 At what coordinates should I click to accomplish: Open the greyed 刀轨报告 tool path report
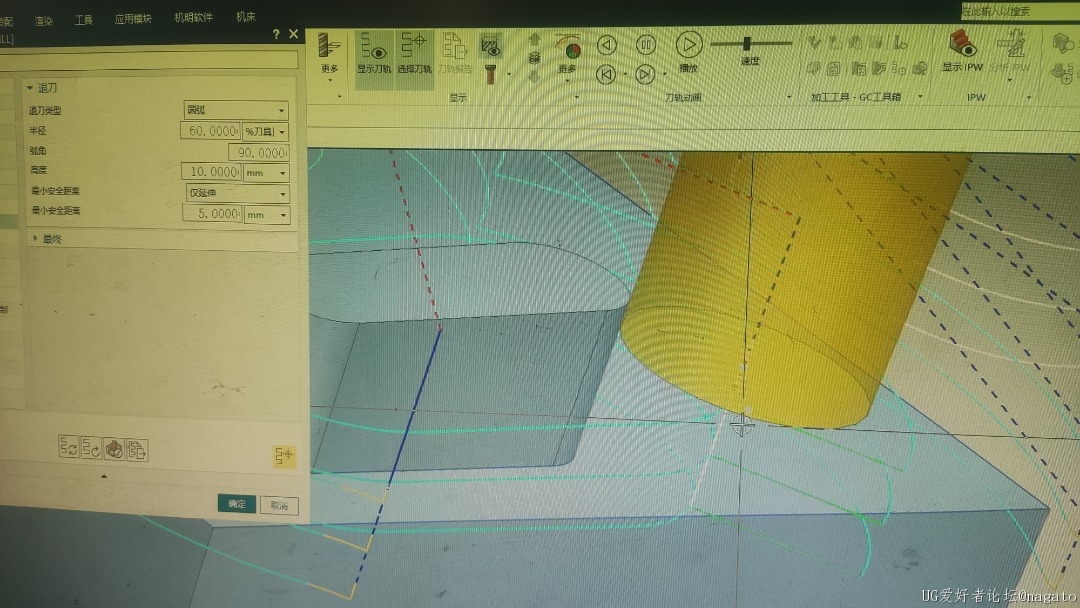[x=455, y=53]
